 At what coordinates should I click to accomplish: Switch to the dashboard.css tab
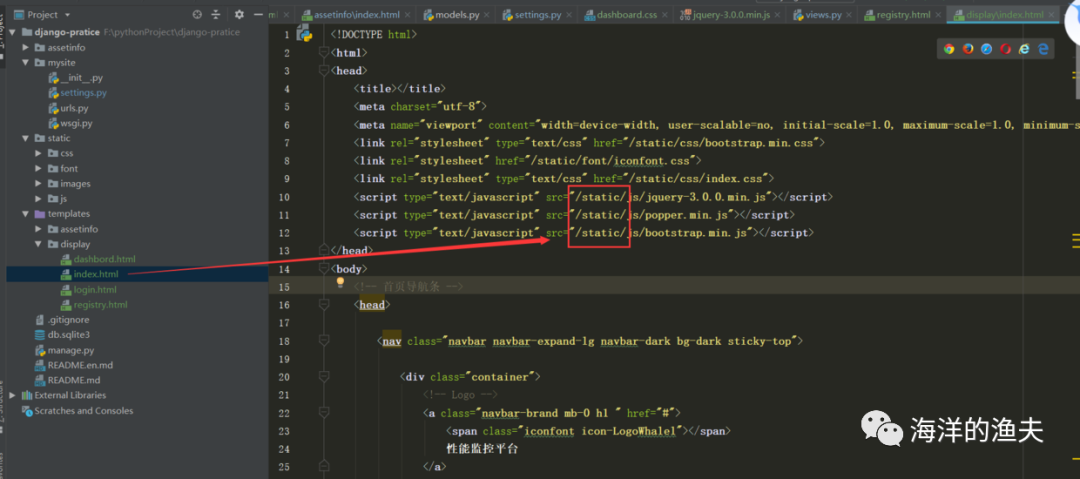click(626, 14)
